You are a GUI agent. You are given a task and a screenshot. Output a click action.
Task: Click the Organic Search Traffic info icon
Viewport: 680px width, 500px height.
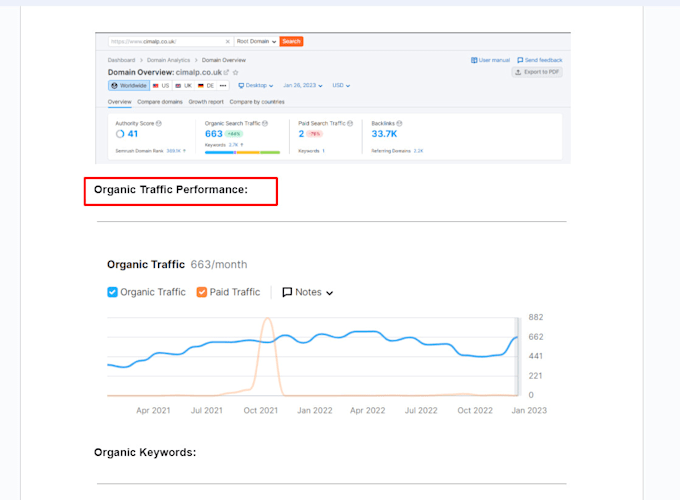tap(265, 124)
